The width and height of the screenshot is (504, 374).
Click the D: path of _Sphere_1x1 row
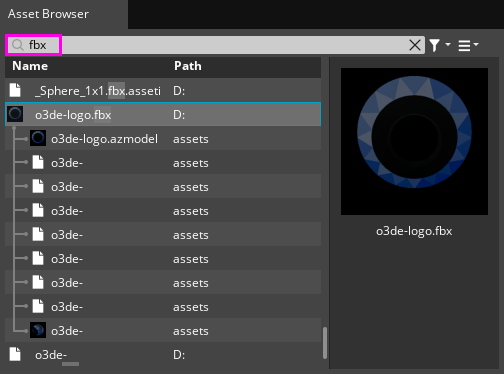coord(179,91)
